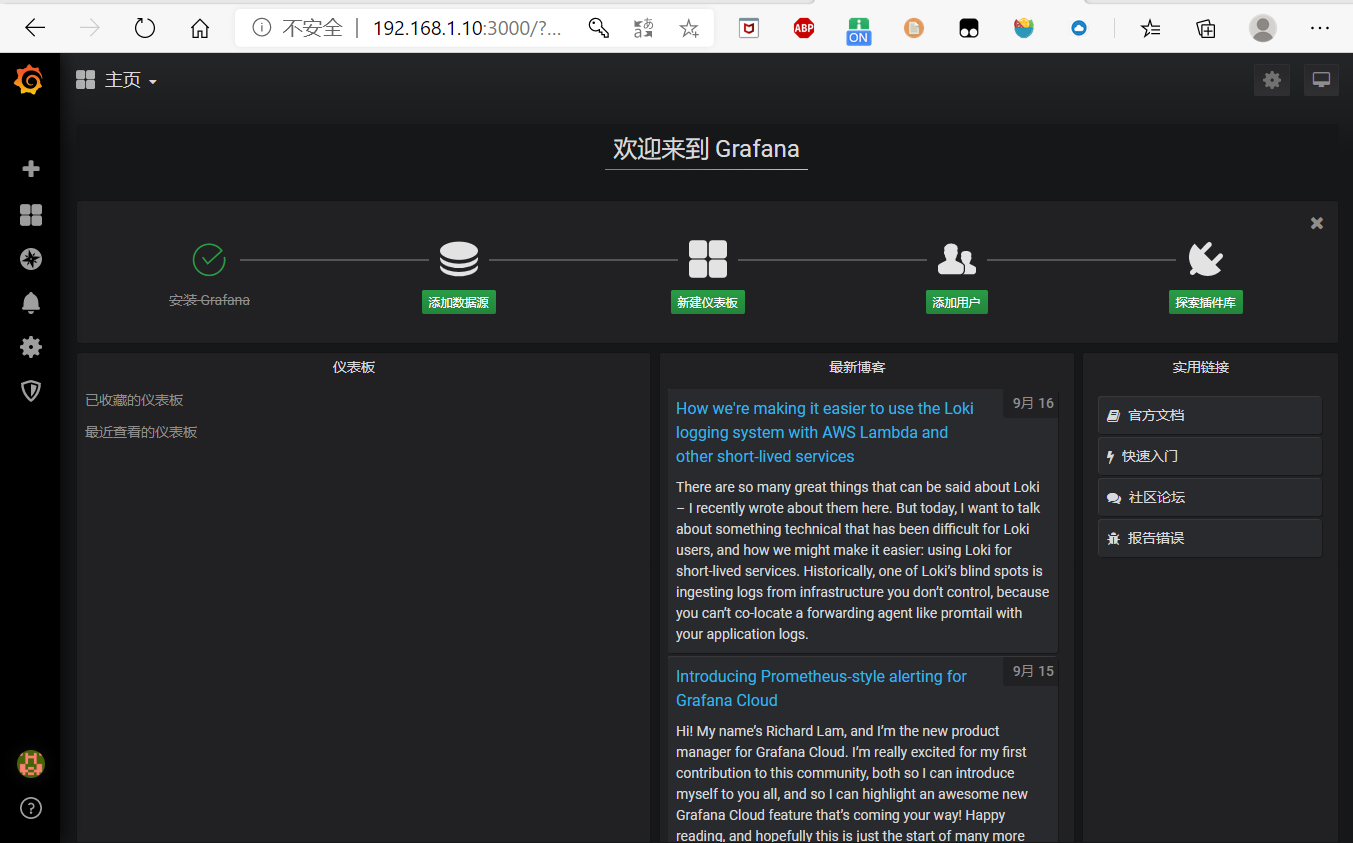Bookmark page with the star icon
The image size is (1353, 843).
(x=689, y=28)
